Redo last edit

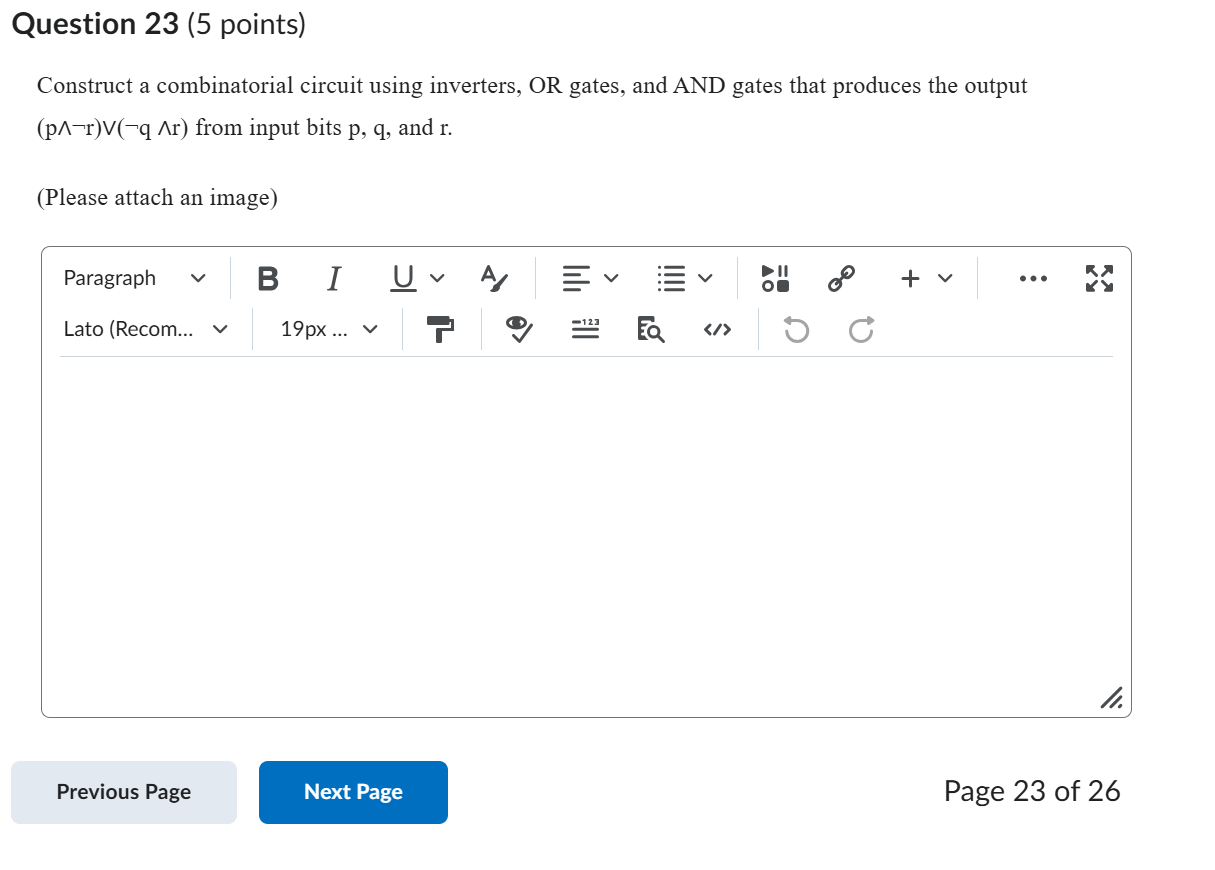coord(862,328)
